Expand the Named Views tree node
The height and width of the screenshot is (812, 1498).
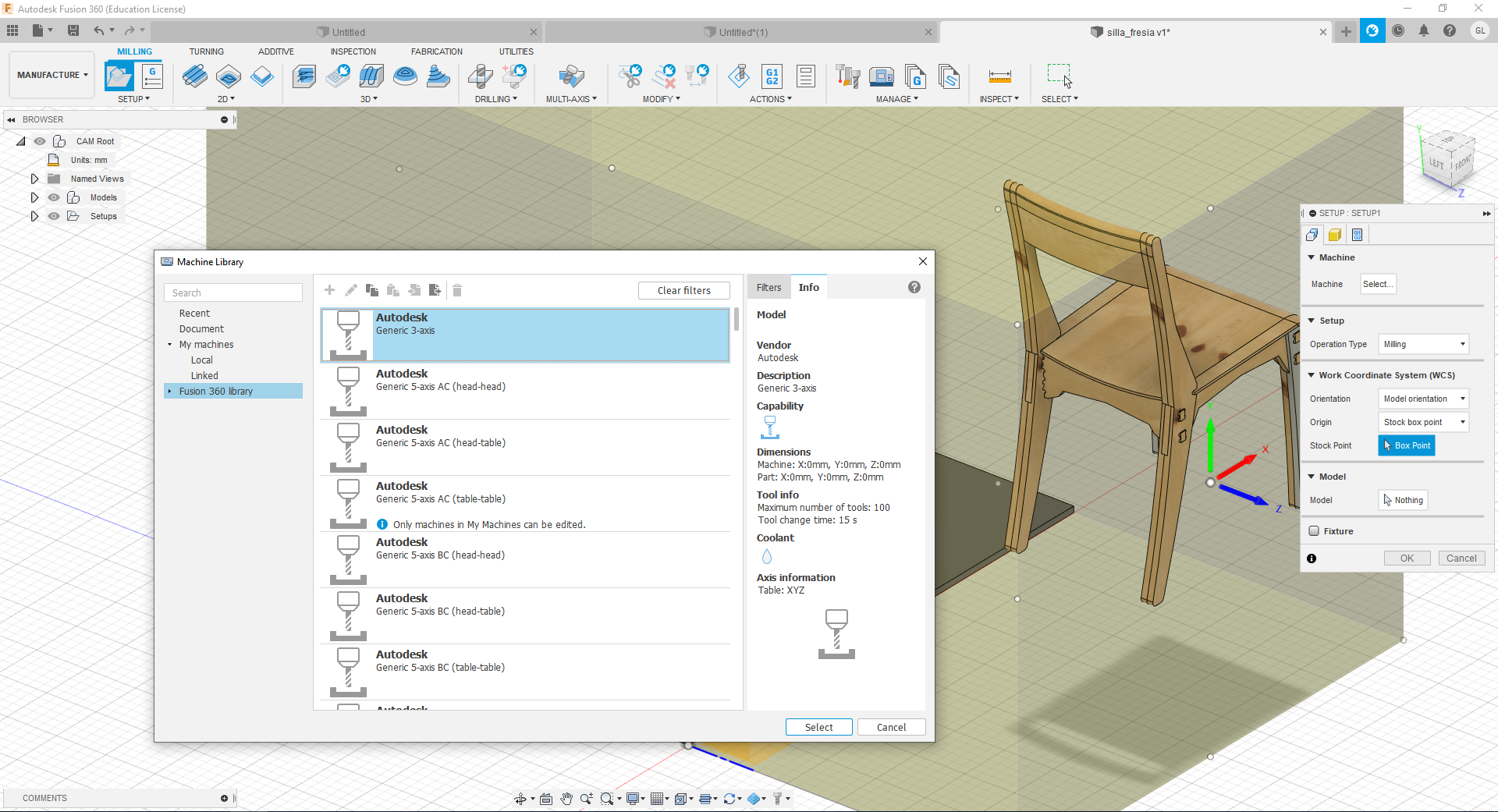(x=34, y=179)
